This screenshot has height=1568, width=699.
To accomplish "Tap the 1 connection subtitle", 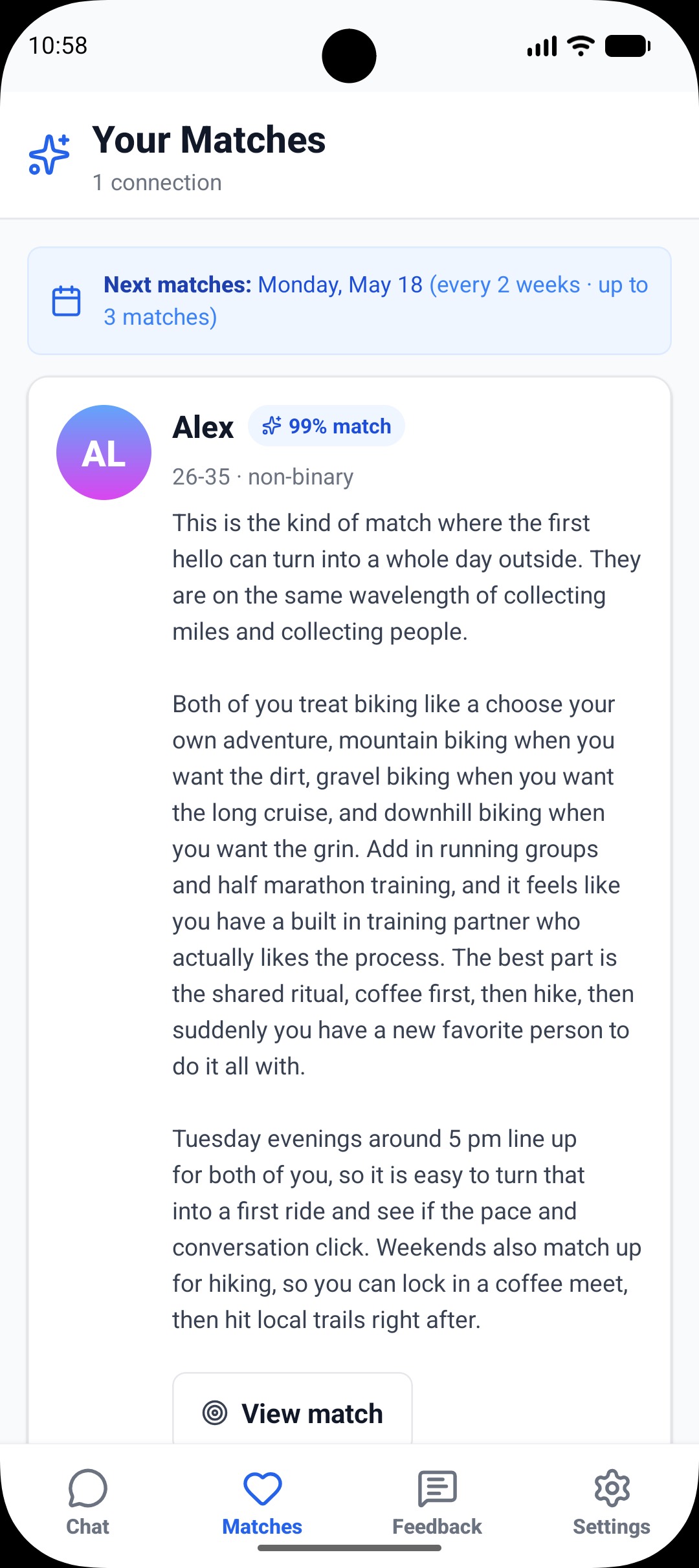I will tap(157, 182).
